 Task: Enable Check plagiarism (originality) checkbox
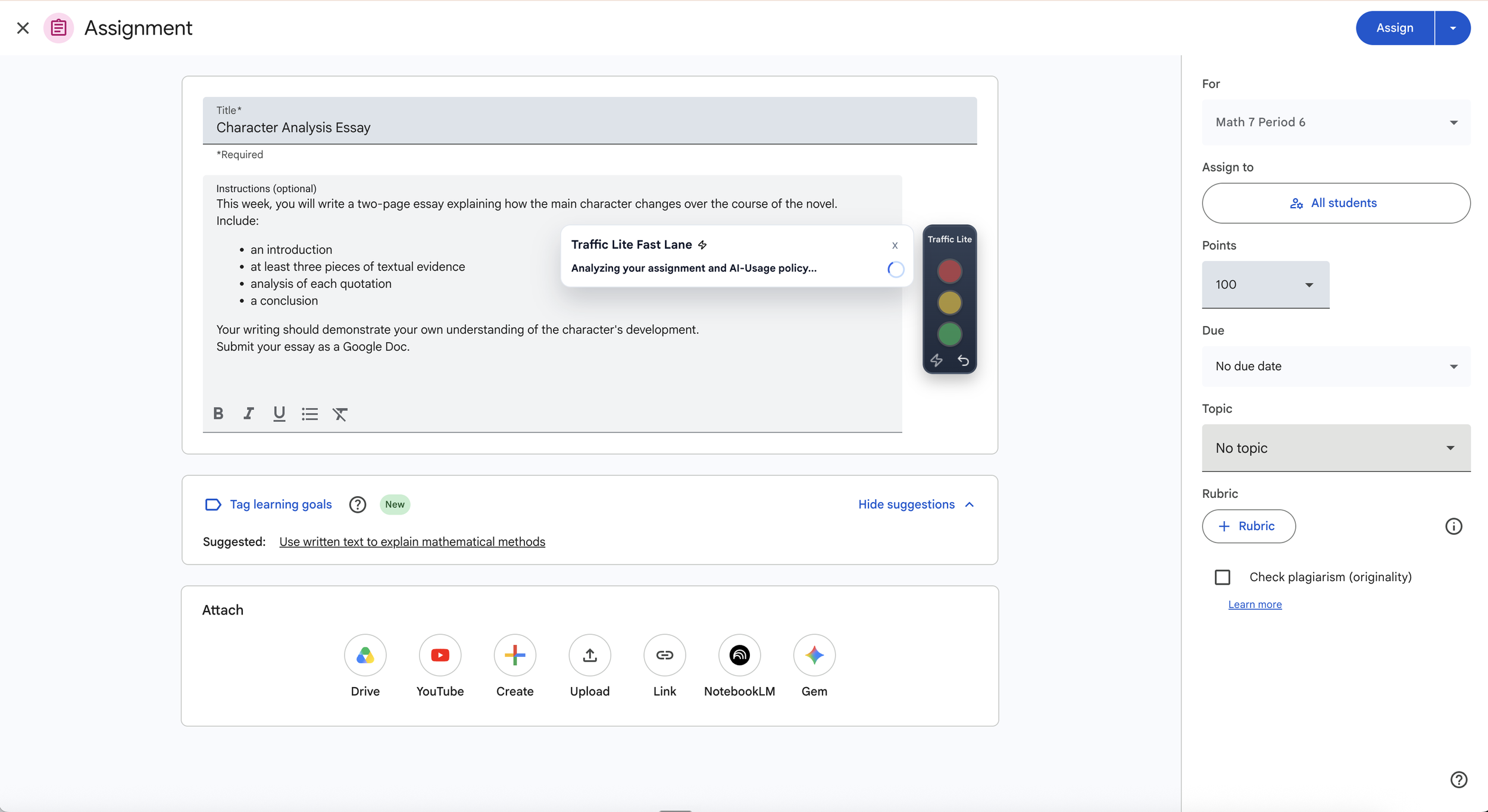click(x=1223, y=577)
